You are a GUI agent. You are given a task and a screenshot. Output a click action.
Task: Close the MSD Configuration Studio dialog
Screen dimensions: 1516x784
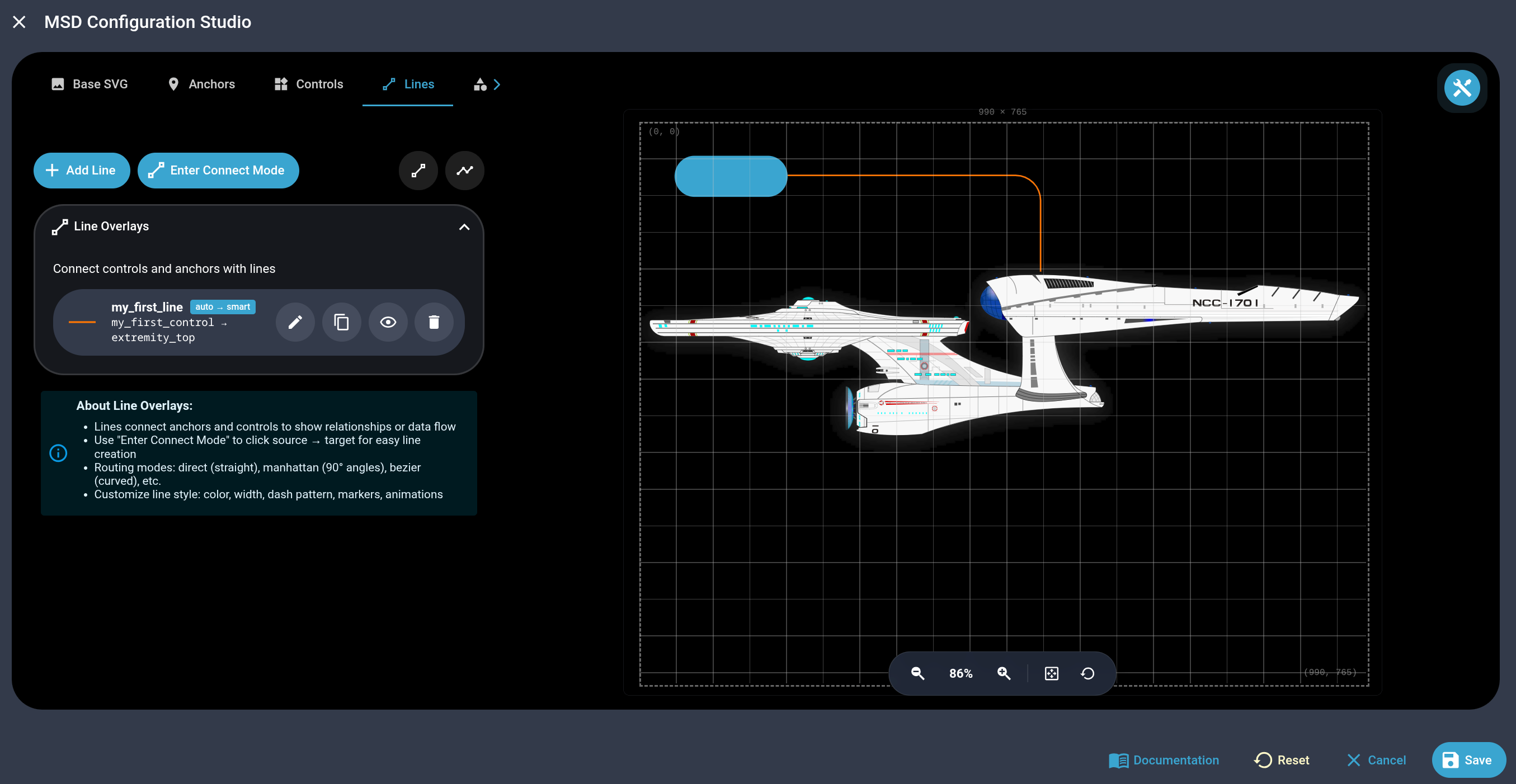(19, 22)
